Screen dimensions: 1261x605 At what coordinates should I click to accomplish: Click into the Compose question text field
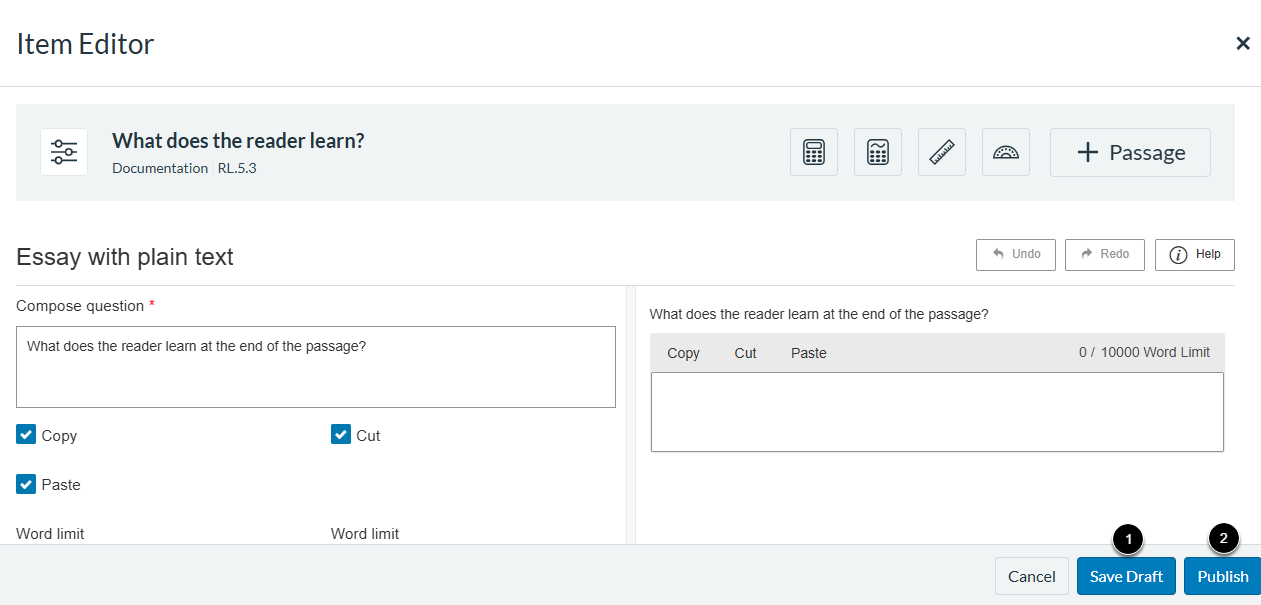coord(315,367)
